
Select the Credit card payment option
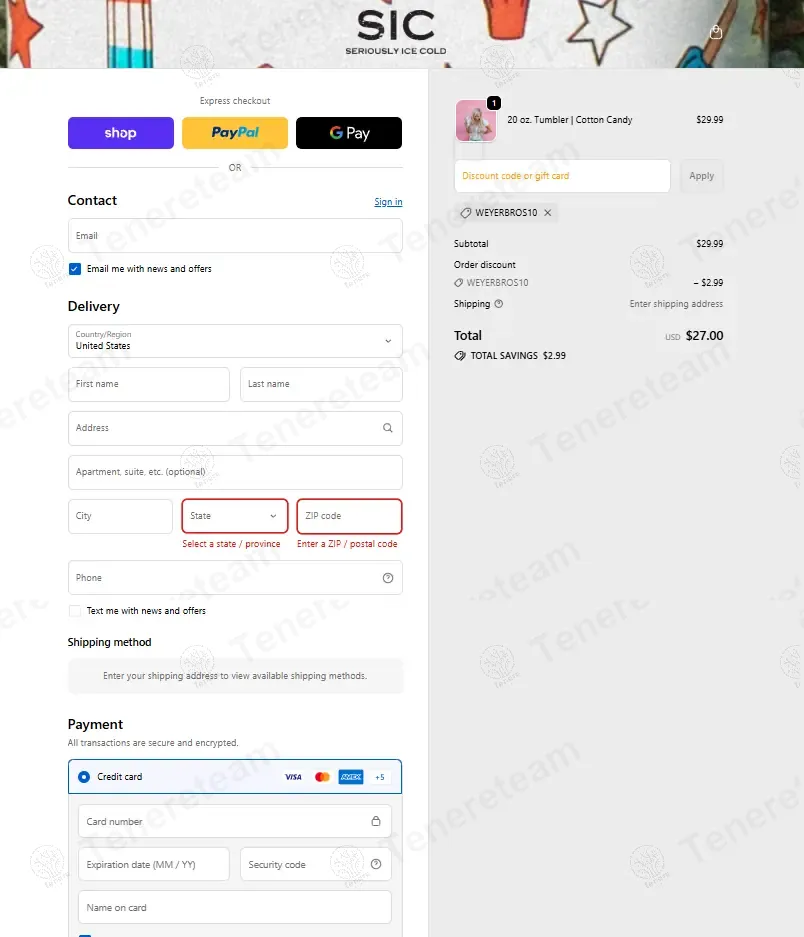coord(84,777)
